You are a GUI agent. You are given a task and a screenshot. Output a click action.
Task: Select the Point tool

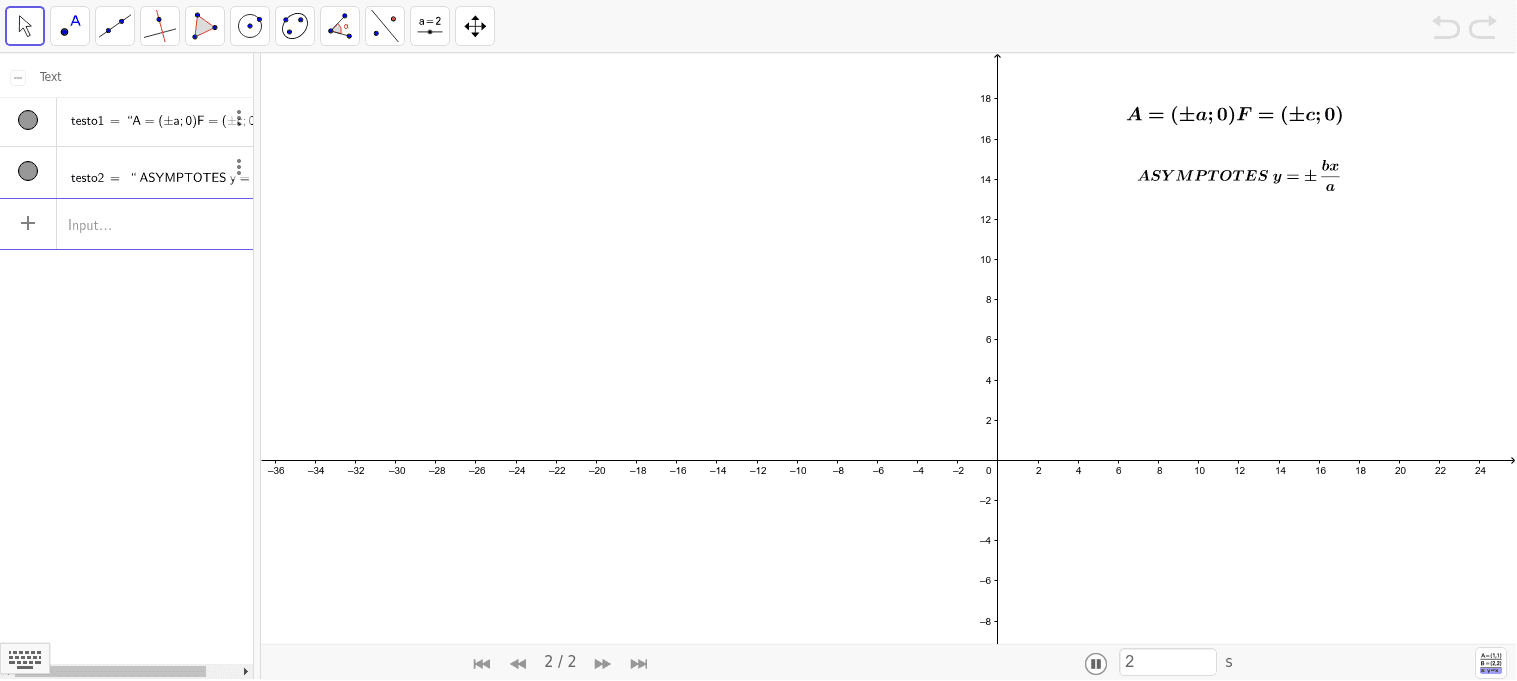70,26
